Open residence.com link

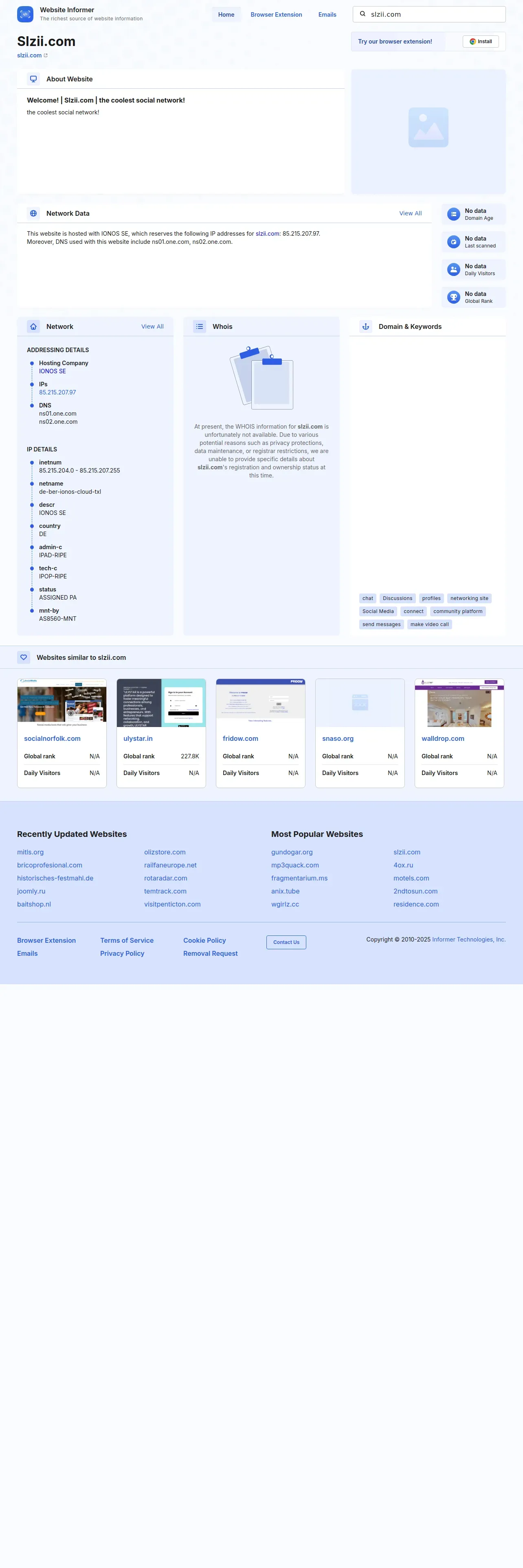point(416,904)
